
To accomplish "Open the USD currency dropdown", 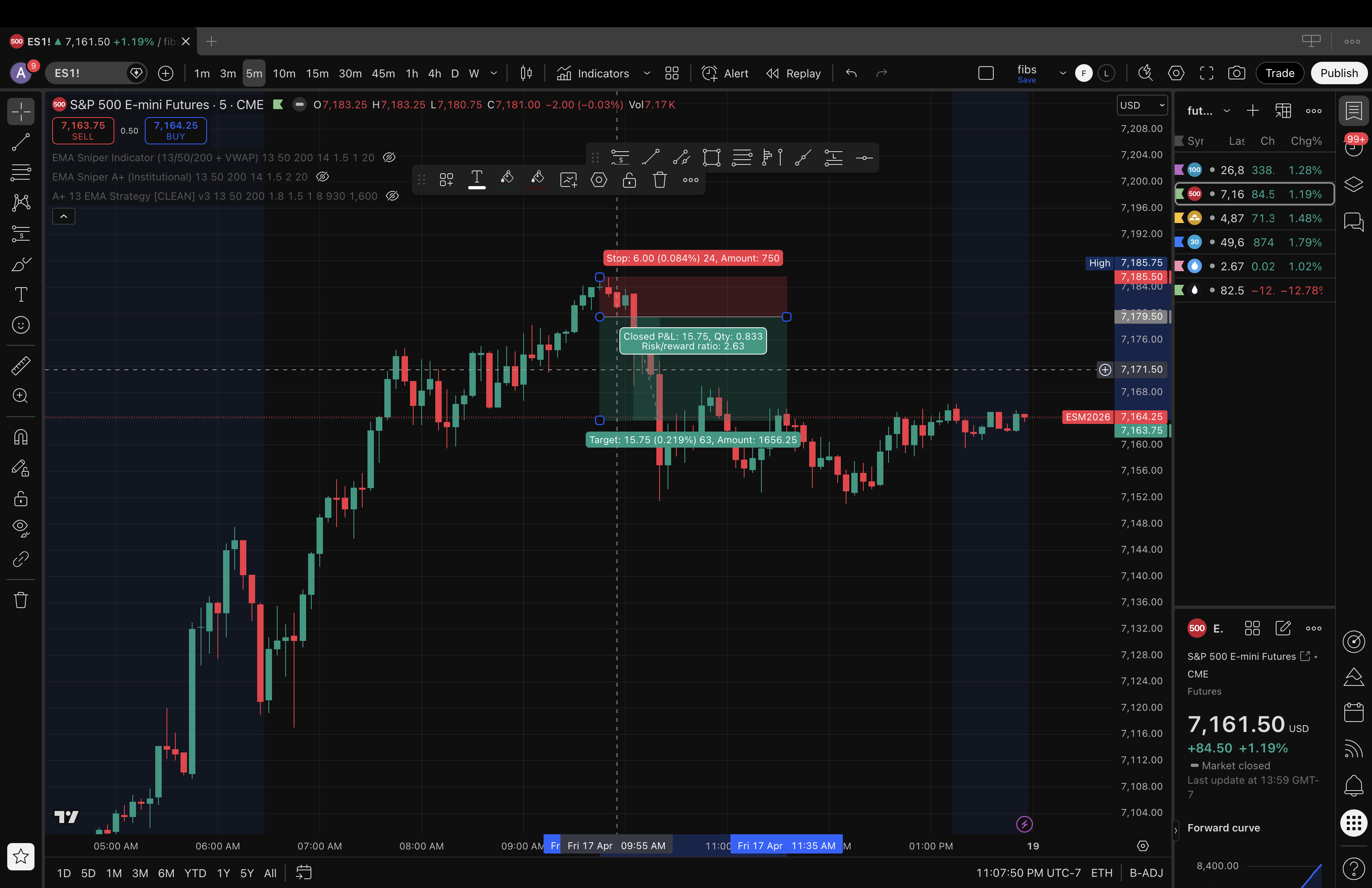I will pyautogui.click(x=1141, y=105).
